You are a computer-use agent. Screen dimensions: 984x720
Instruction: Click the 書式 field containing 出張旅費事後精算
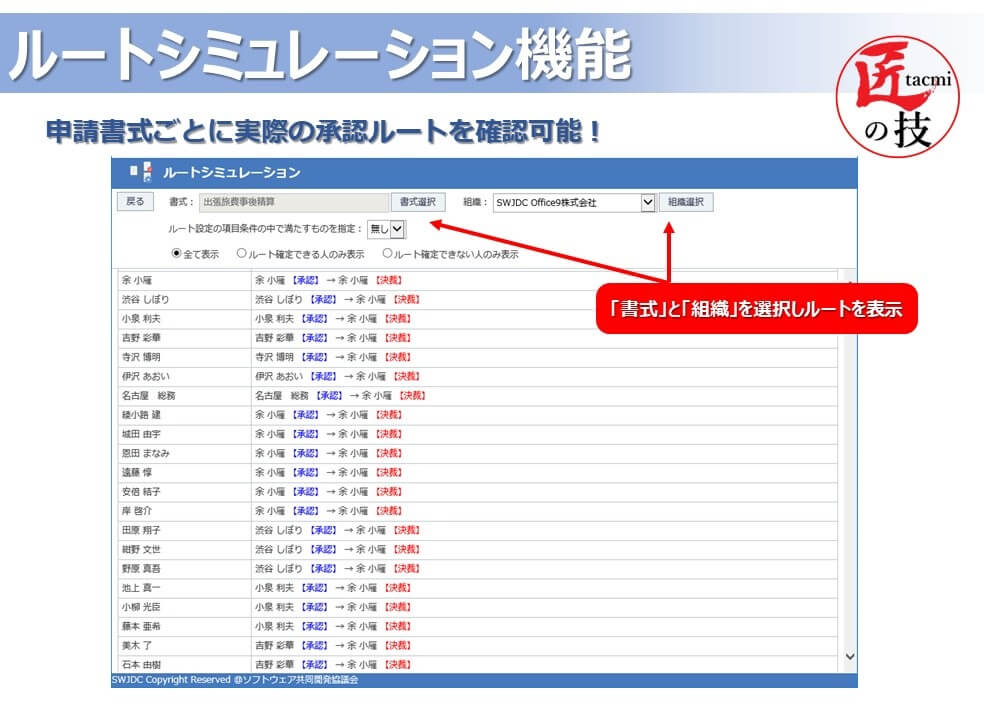tap(293, 202)
